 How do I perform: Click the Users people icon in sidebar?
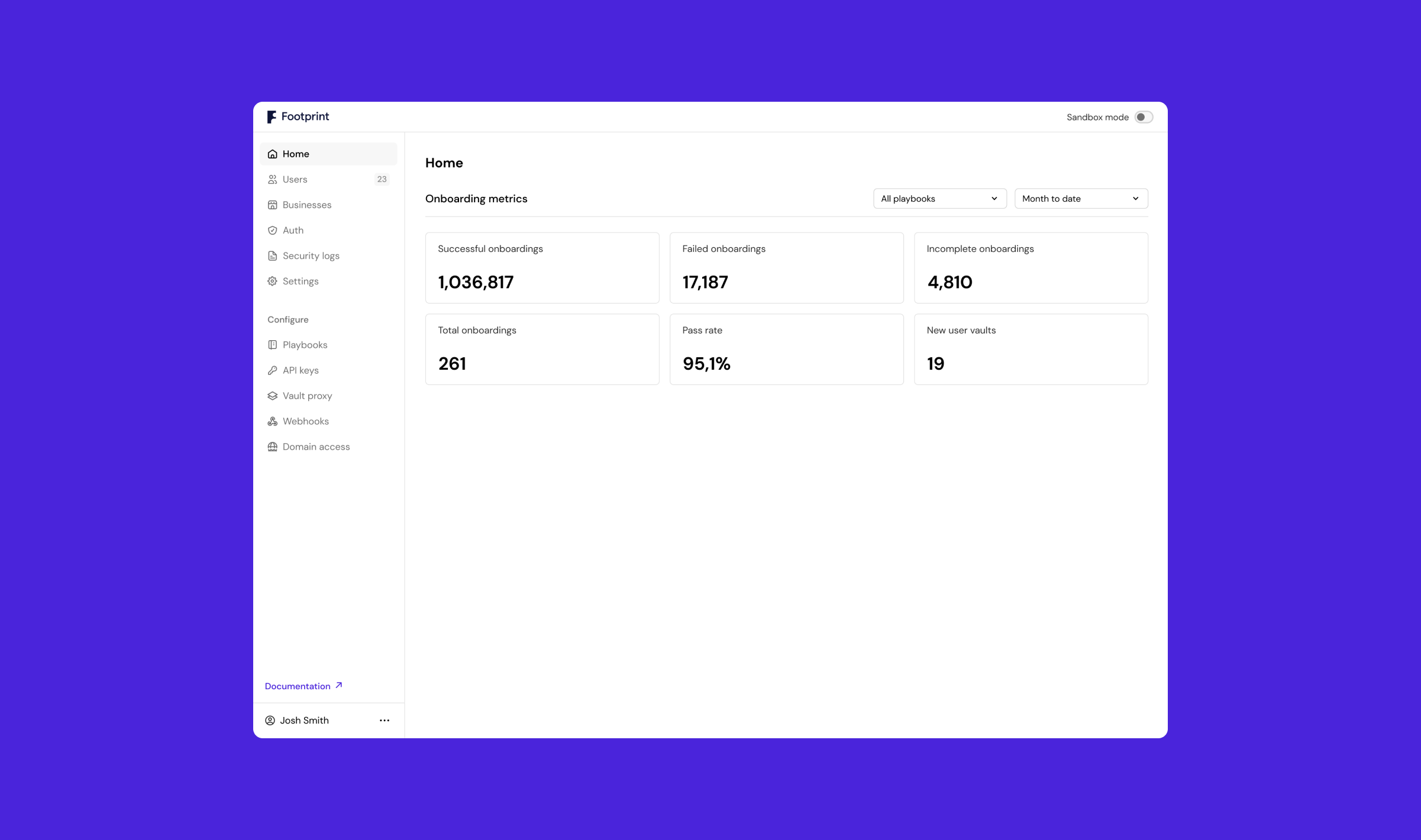272,179
